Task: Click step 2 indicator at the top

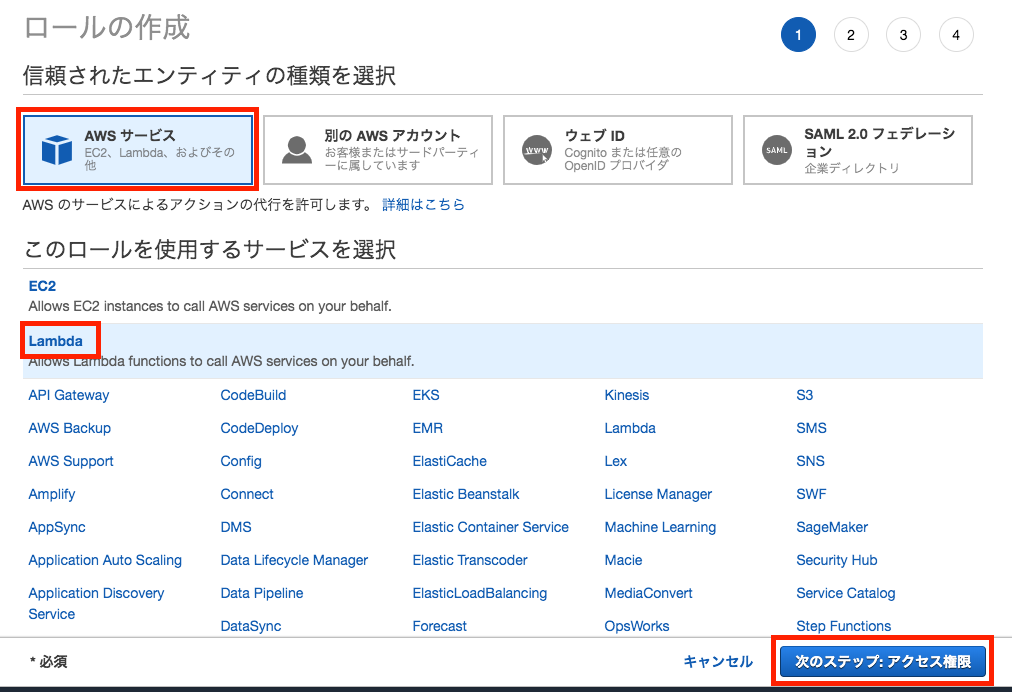Action: pos(851,34)
